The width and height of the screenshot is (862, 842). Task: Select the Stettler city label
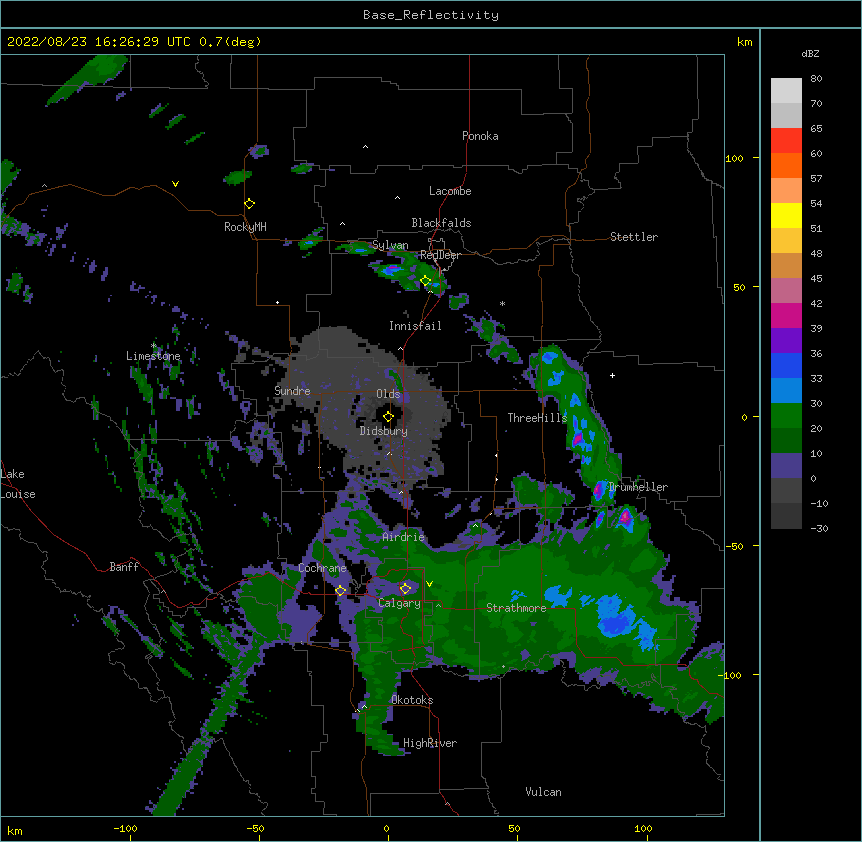coord(634,237)
